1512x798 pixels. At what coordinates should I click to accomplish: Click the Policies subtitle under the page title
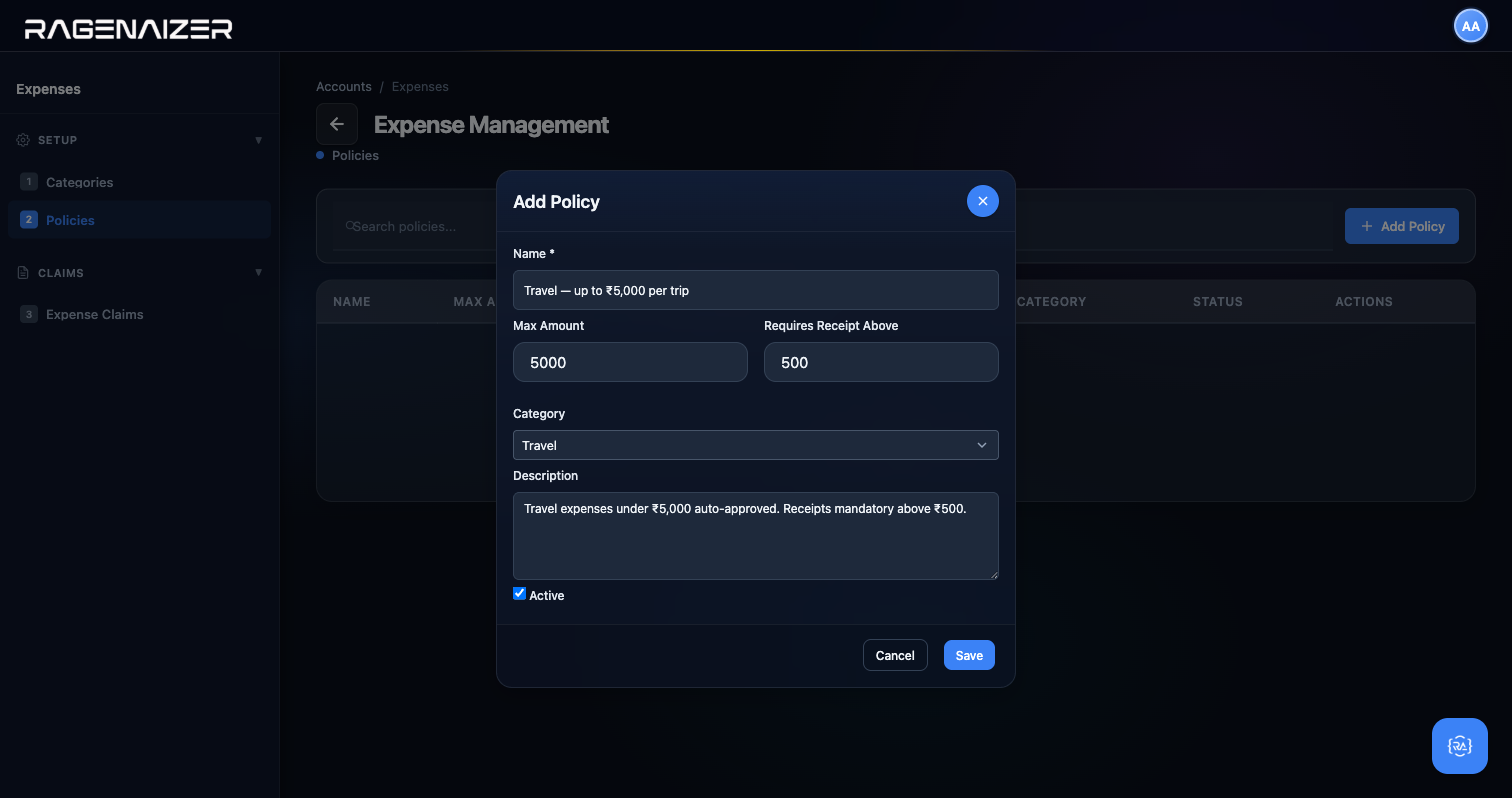(x=355, y=155)
